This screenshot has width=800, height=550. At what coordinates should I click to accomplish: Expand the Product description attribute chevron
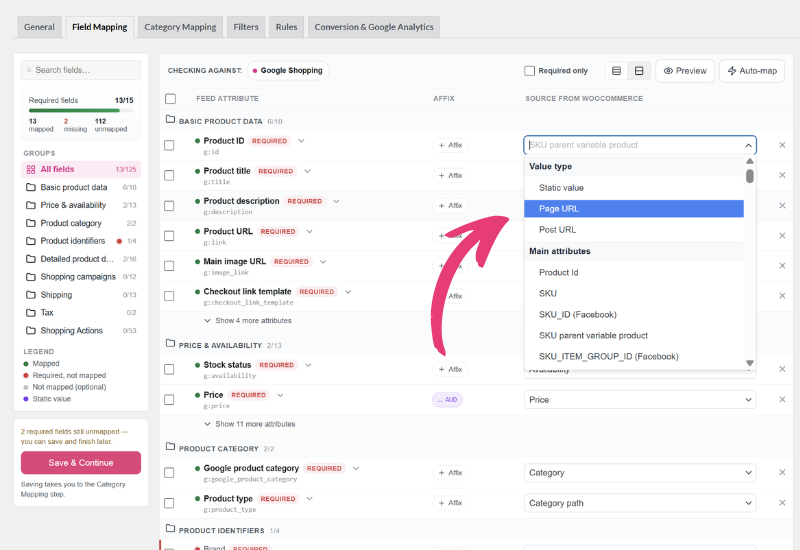coord(336,201)
